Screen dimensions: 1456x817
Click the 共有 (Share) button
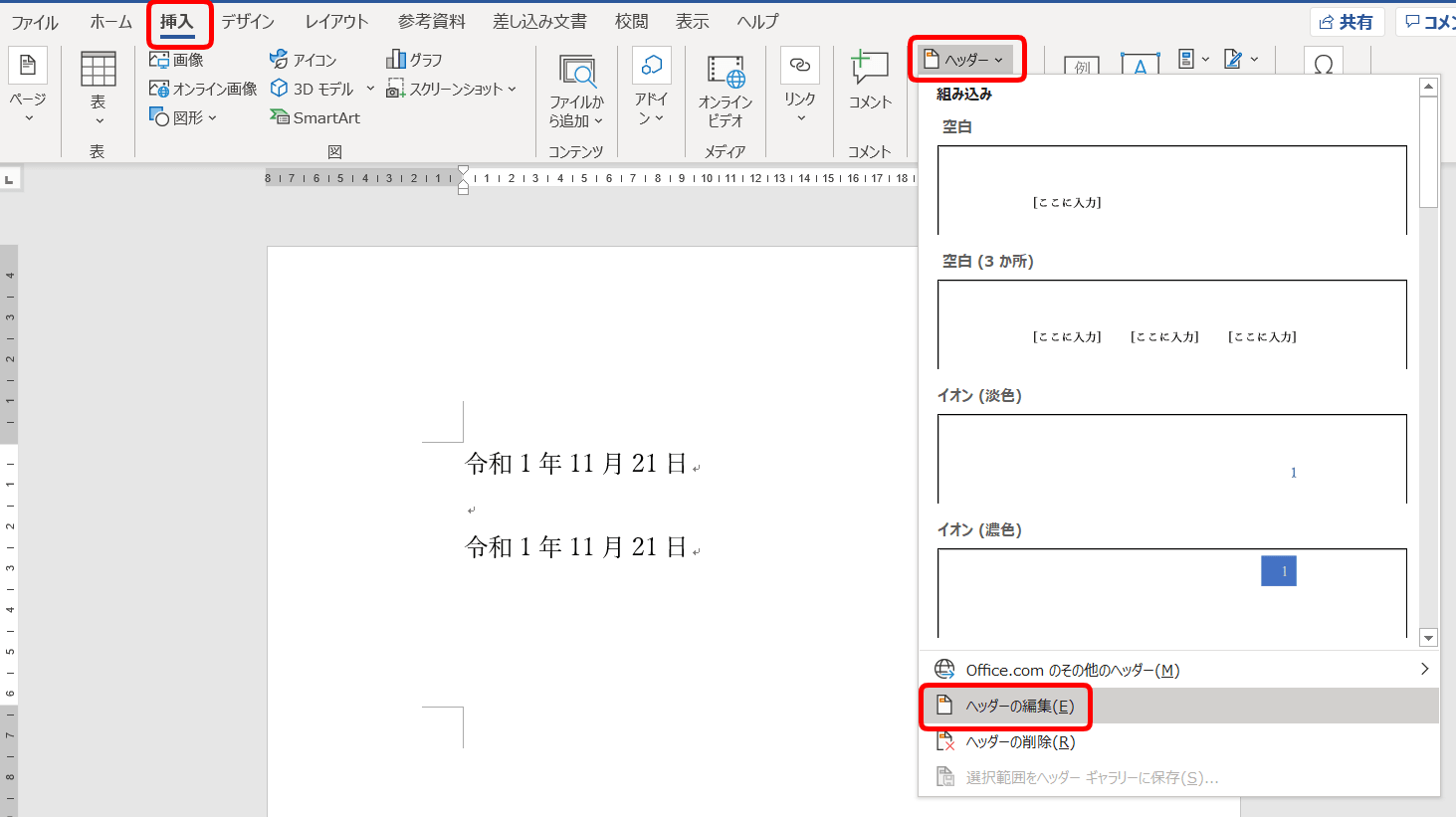pos(1347,22)
